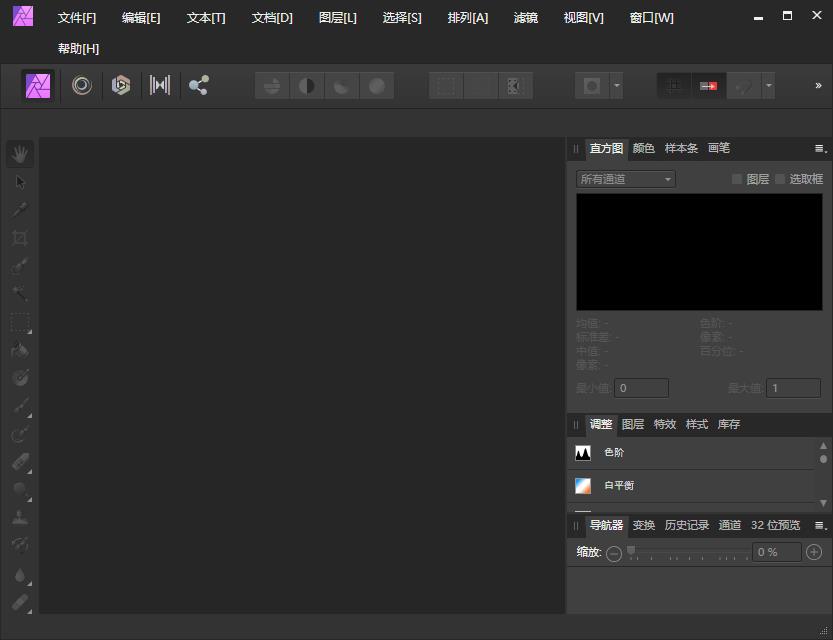833x640 pixels.
Task: Click the 最小值 input field
Action: [x=641, y=388]
